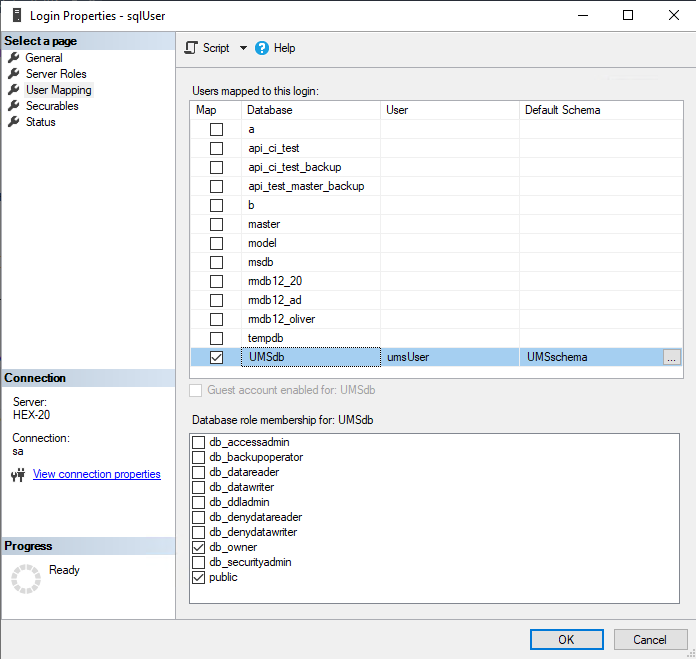Open View connection properties link
Viewport: 696px width, 659px height.
tap(97, 474)
